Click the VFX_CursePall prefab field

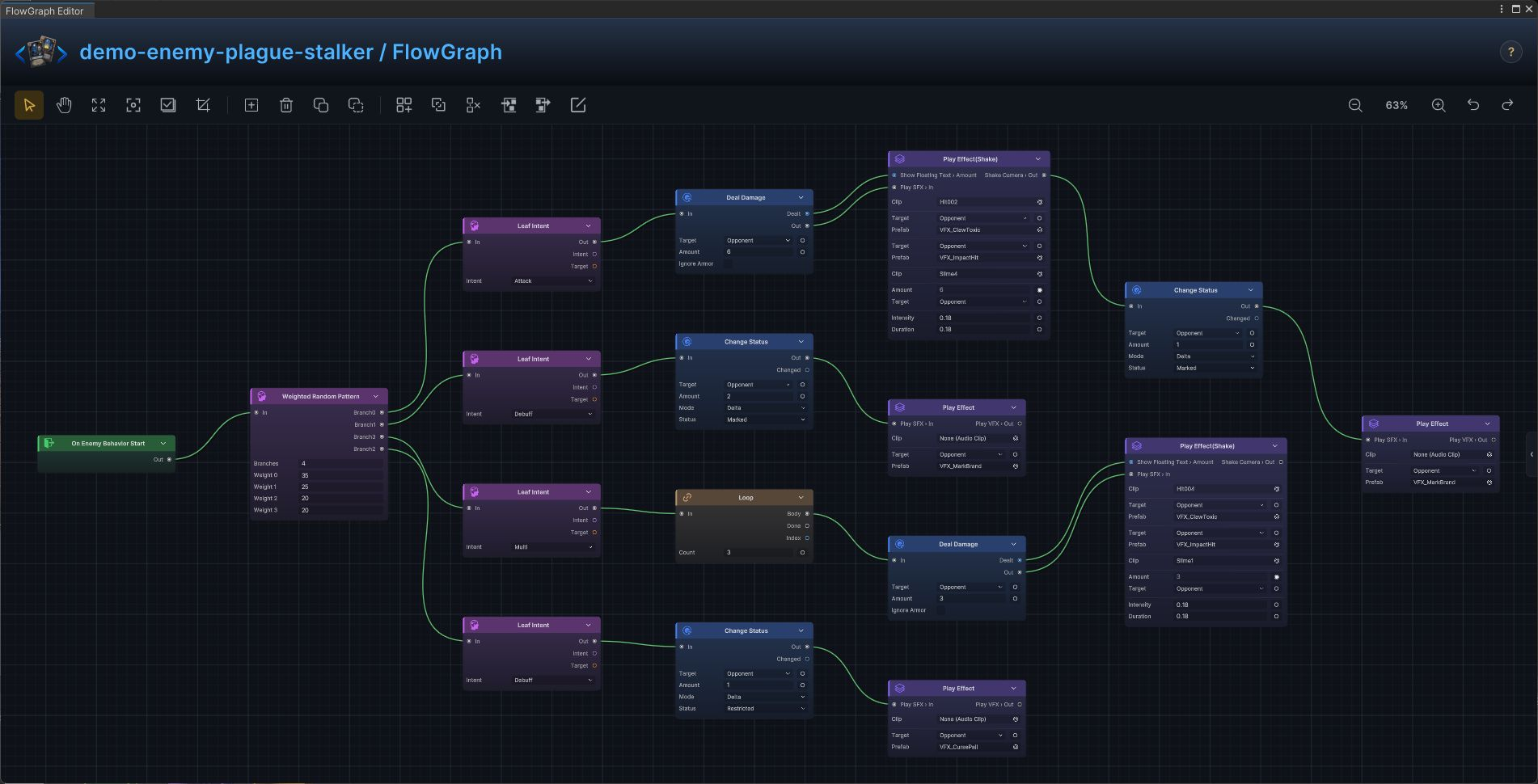974,747
